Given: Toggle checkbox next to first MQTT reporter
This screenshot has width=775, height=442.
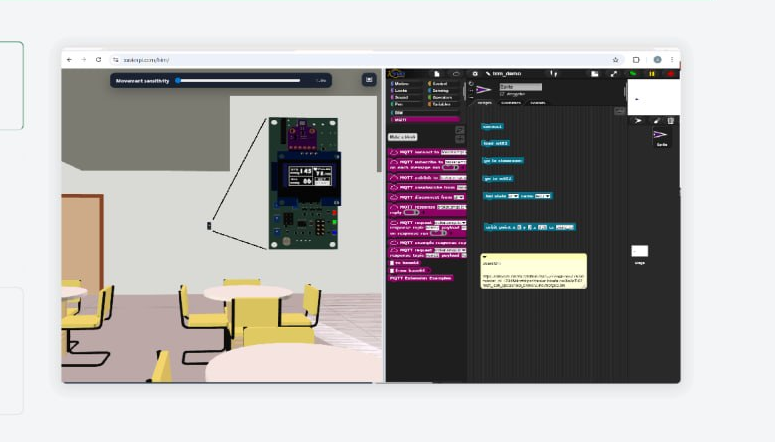Looking at the screenshot, I should click(x=392, y=263).
